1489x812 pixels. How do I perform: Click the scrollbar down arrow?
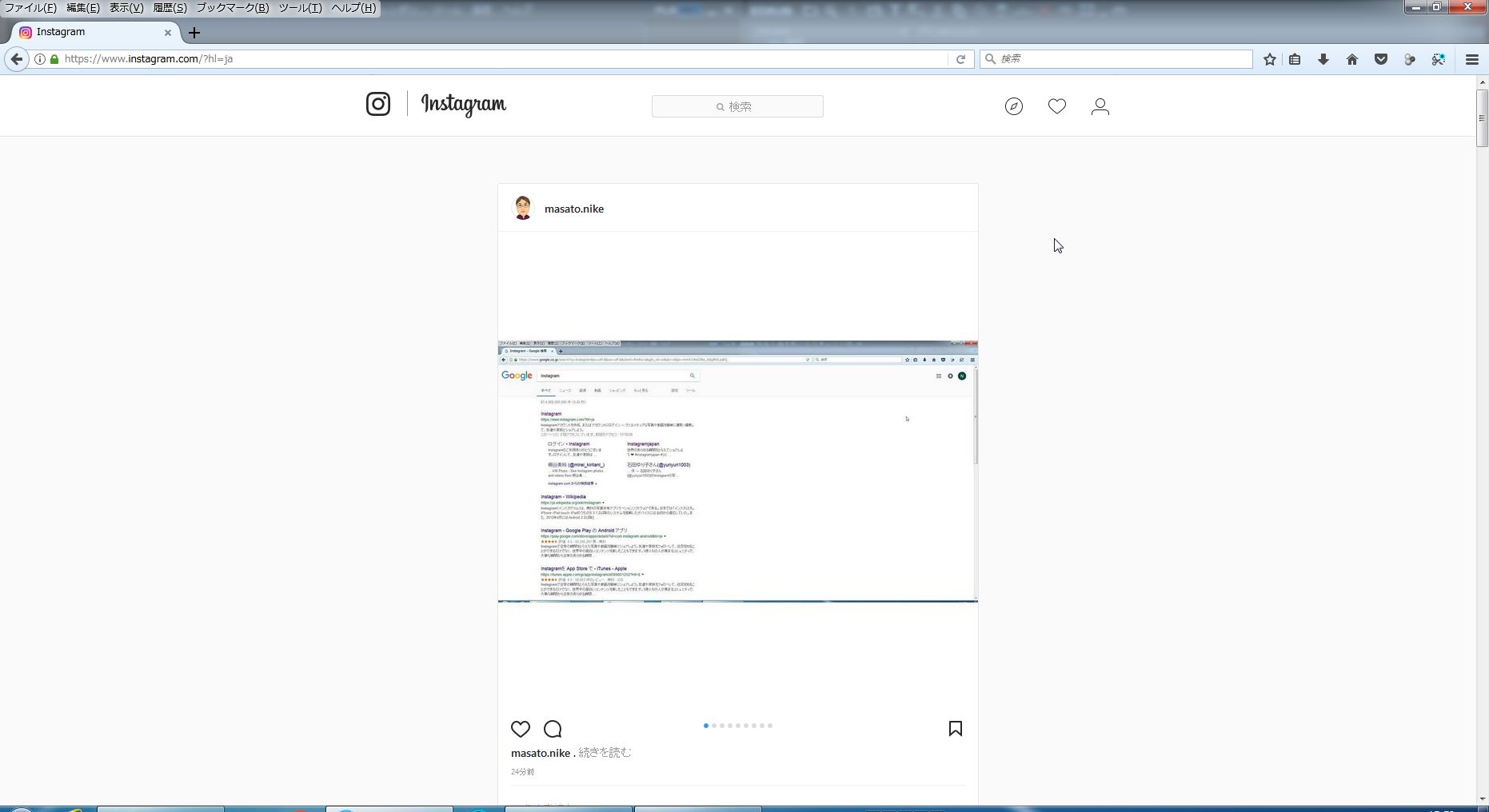point(1482,798)
